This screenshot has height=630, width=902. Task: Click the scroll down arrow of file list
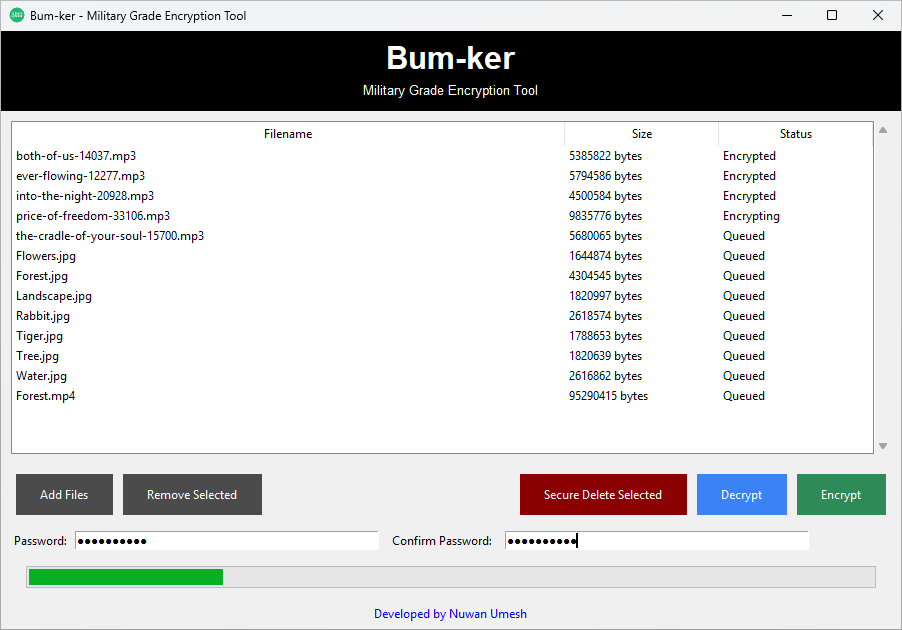(x=882, y=446)
